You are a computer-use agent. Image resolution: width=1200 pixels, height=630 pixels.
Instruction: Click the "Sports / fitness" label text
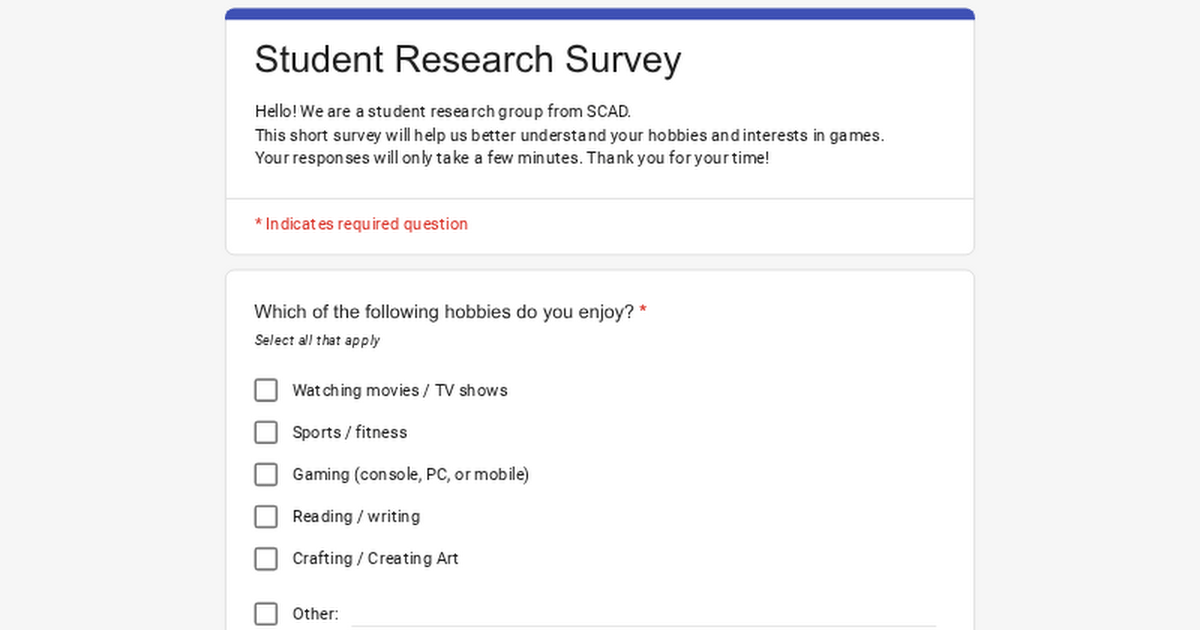click(x=349, y=432)
